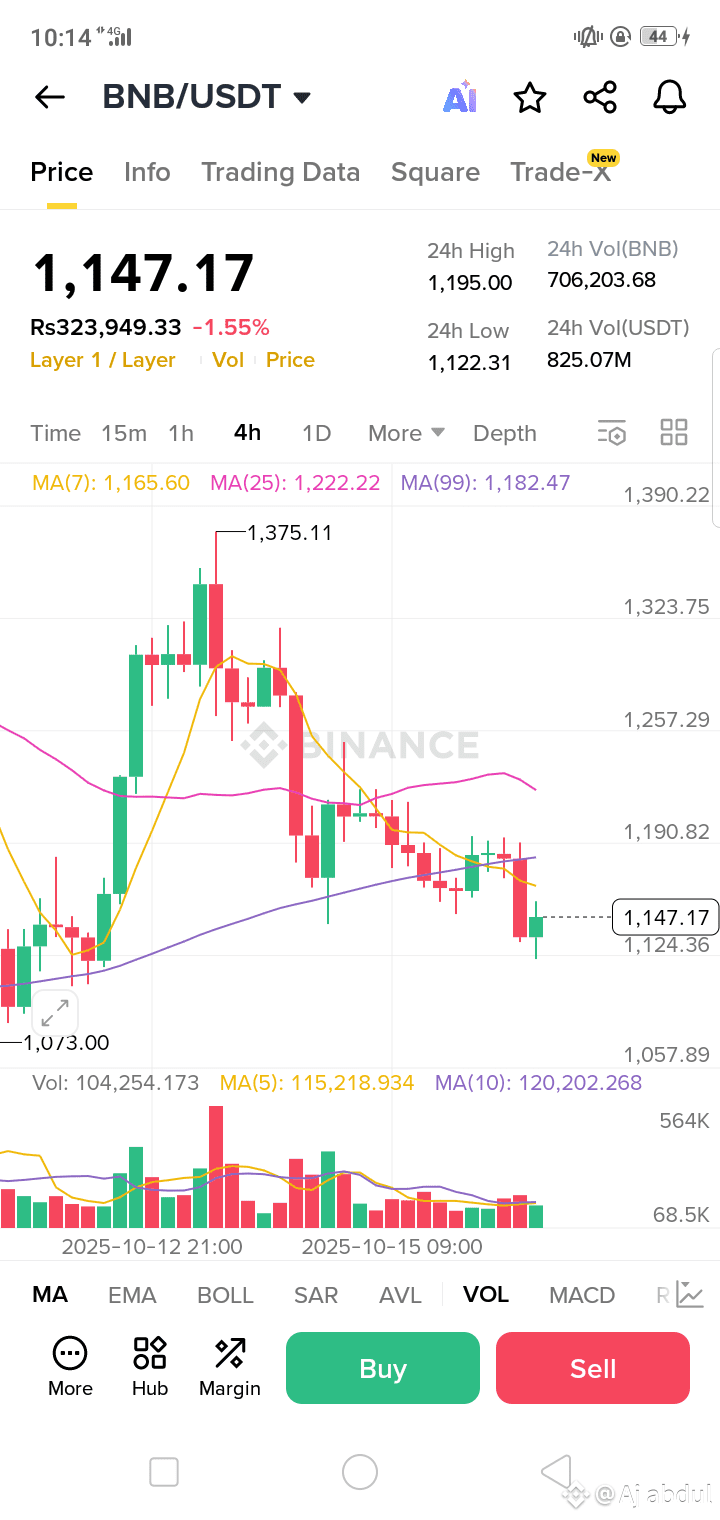Open the chart layout grid icon
This screenshot has width=720, height=1520.
tap(674, 432)
